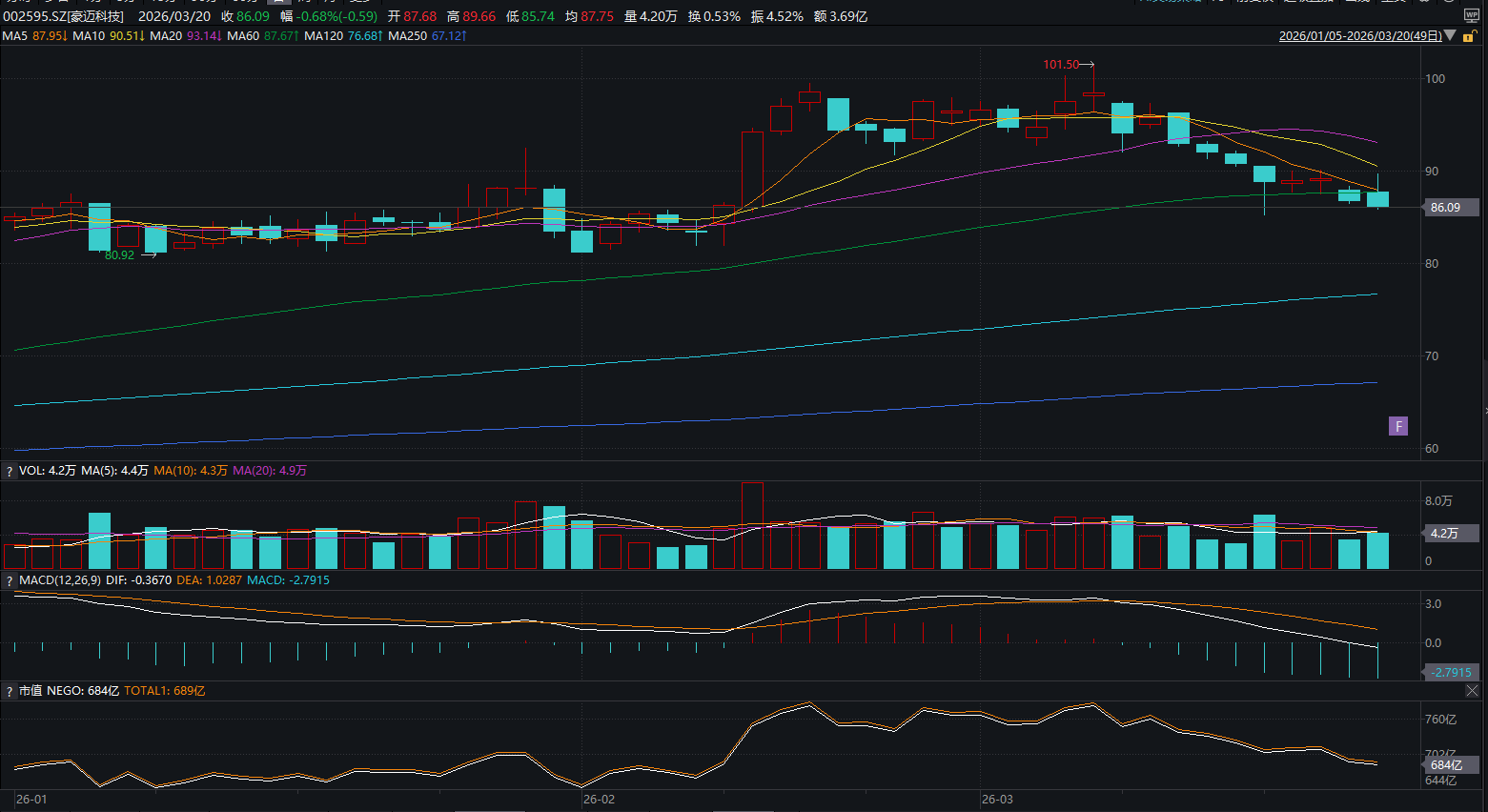Click the 2026/01/05-2026/03/20 date range link
This screenshot has width=1488, height=812.
pyautogui.click(x=1359, y=36)
